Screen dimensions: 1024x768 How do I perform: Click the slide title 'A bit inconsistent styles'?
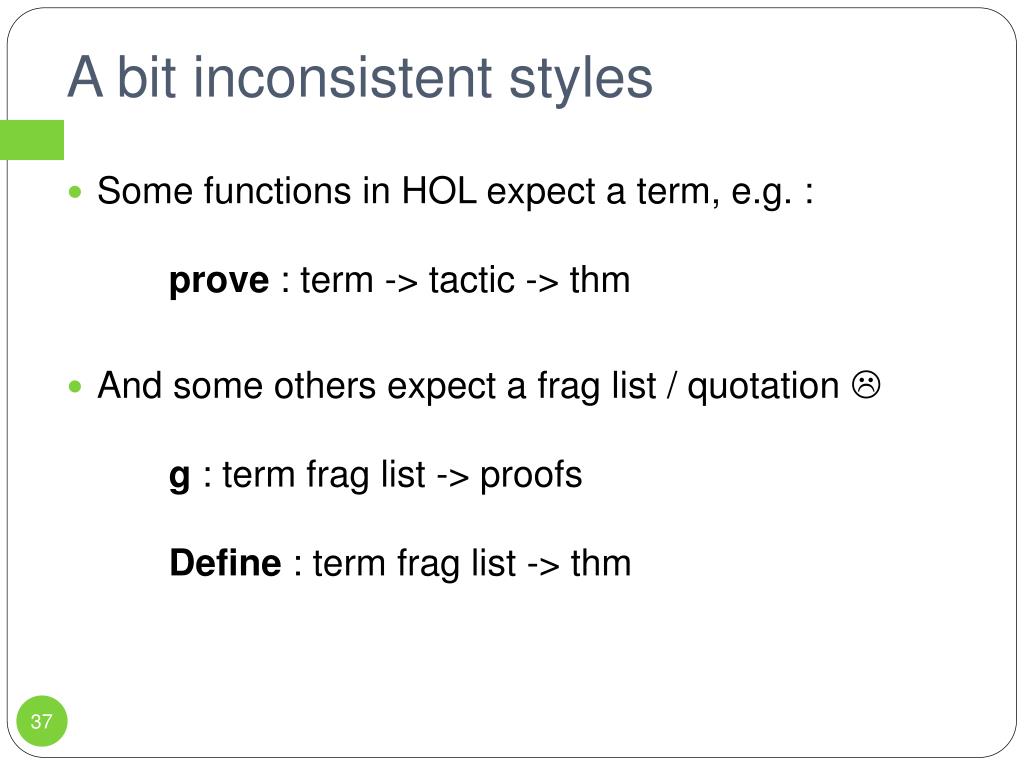coord(360,78)
